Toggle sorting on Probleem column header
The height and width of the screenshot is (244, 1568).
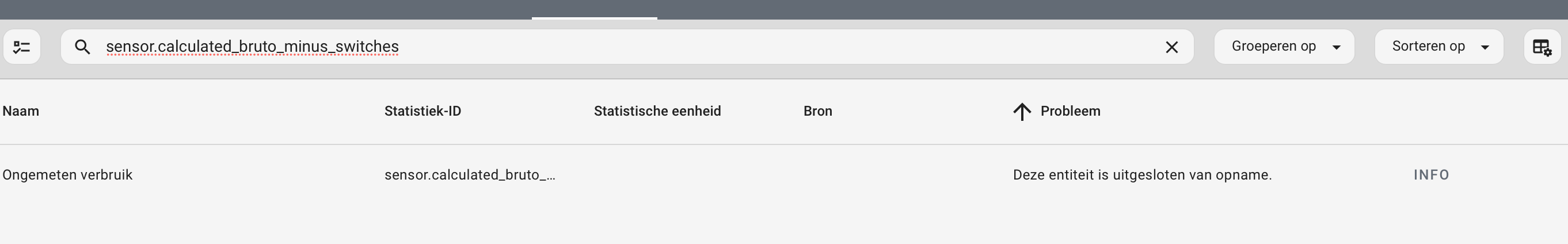1070,111
